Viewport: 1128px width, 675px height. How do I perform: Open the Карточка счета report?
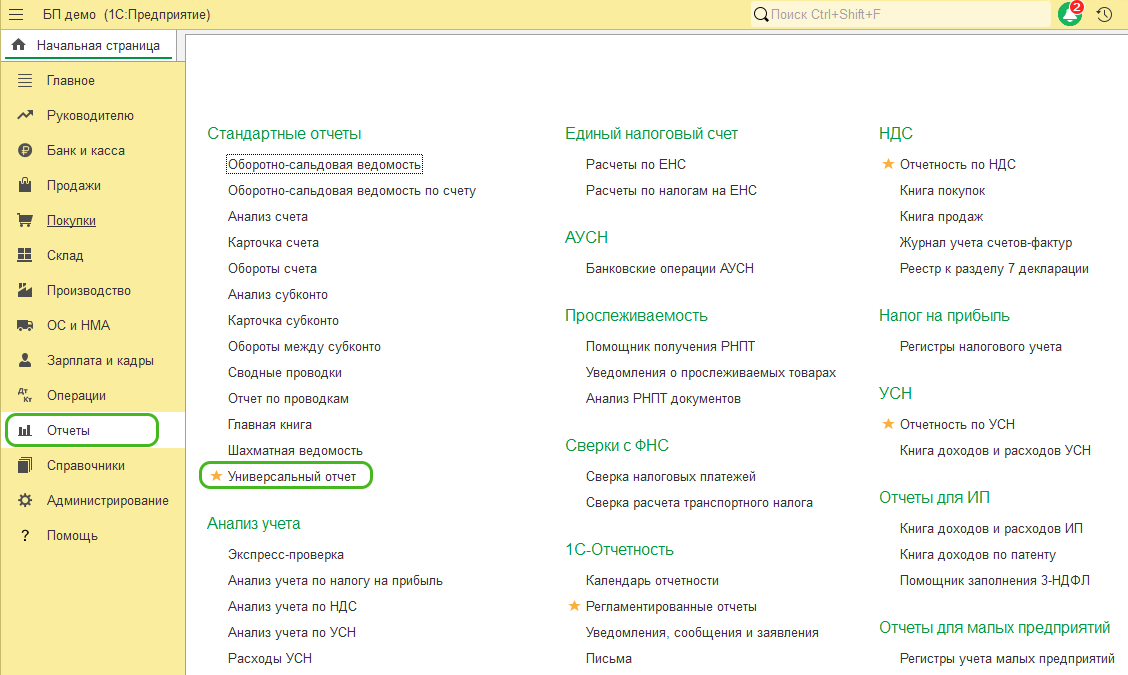pos(273,243)
